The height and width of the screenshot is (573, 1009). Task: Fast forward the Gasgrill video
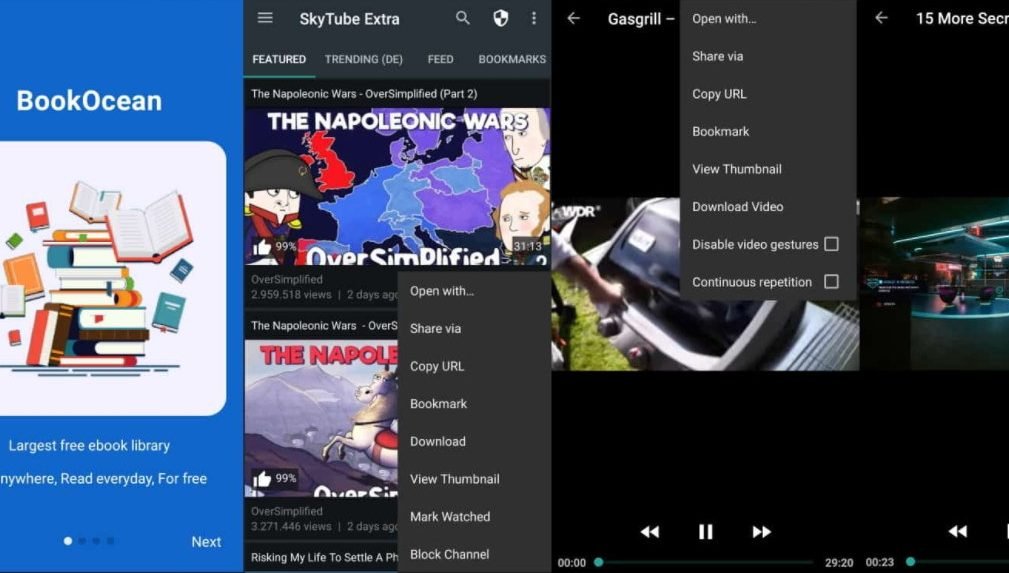pos(761,532)
